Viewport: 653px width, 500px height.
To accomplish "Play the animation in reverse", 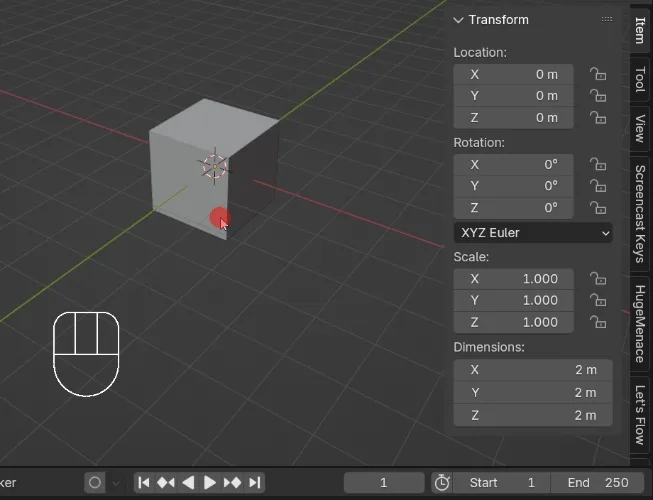I will click(x=188, y=483).
